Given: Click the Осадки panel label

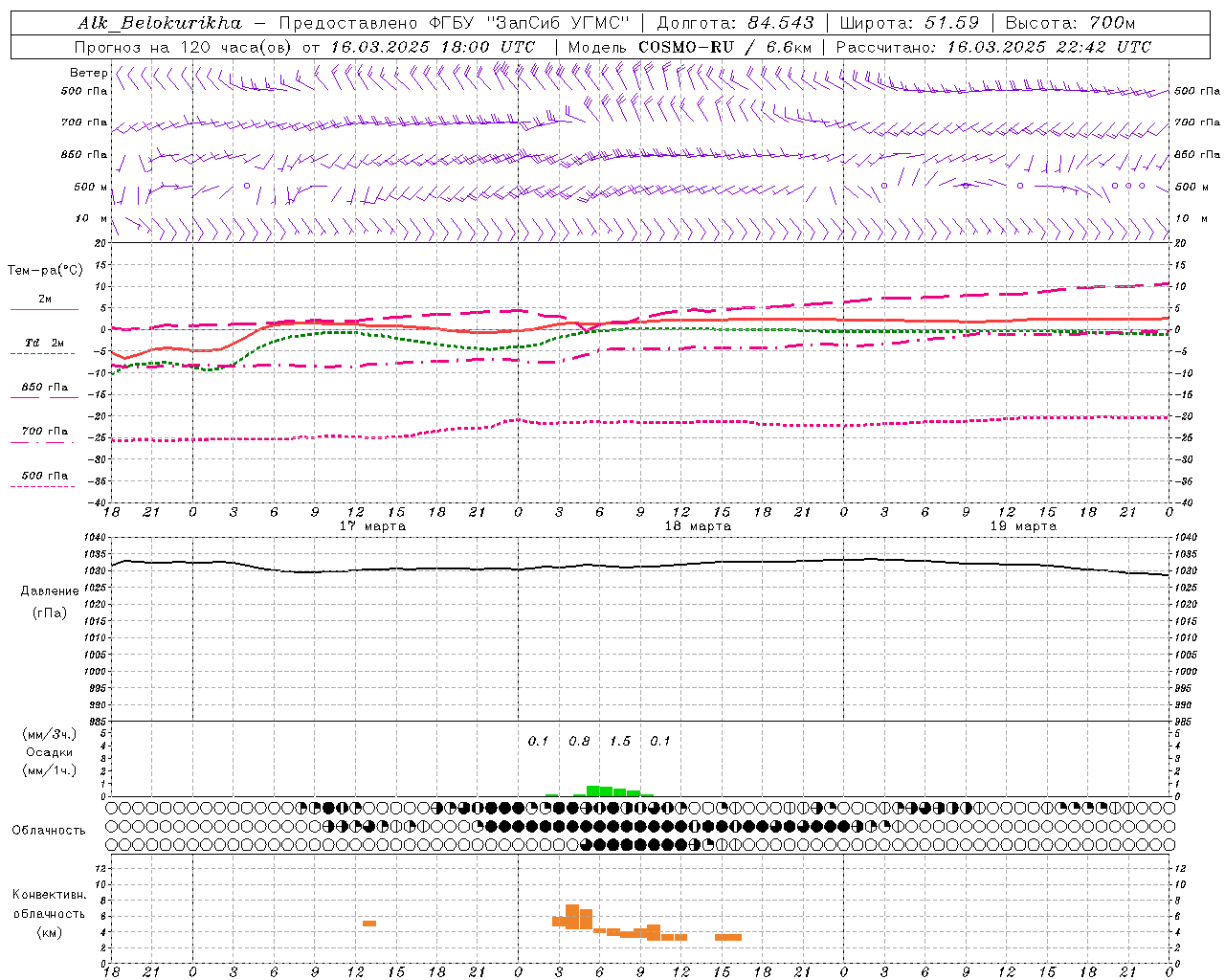Looking at the screenshot, I should pos(50,752).
